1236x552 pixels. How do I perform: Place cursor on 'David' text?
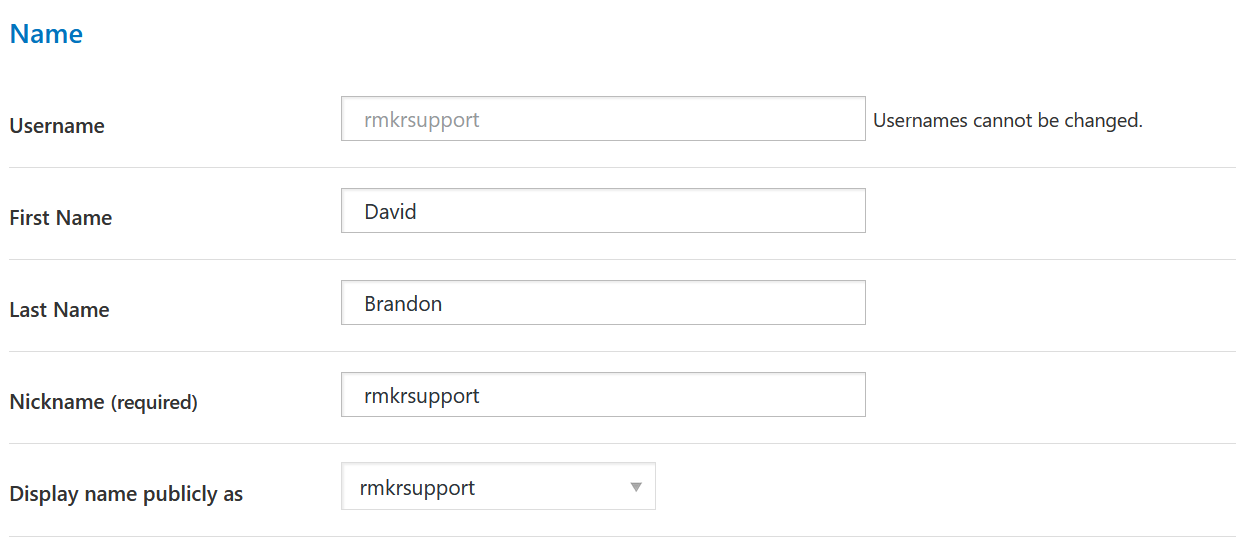click(390, 212)
